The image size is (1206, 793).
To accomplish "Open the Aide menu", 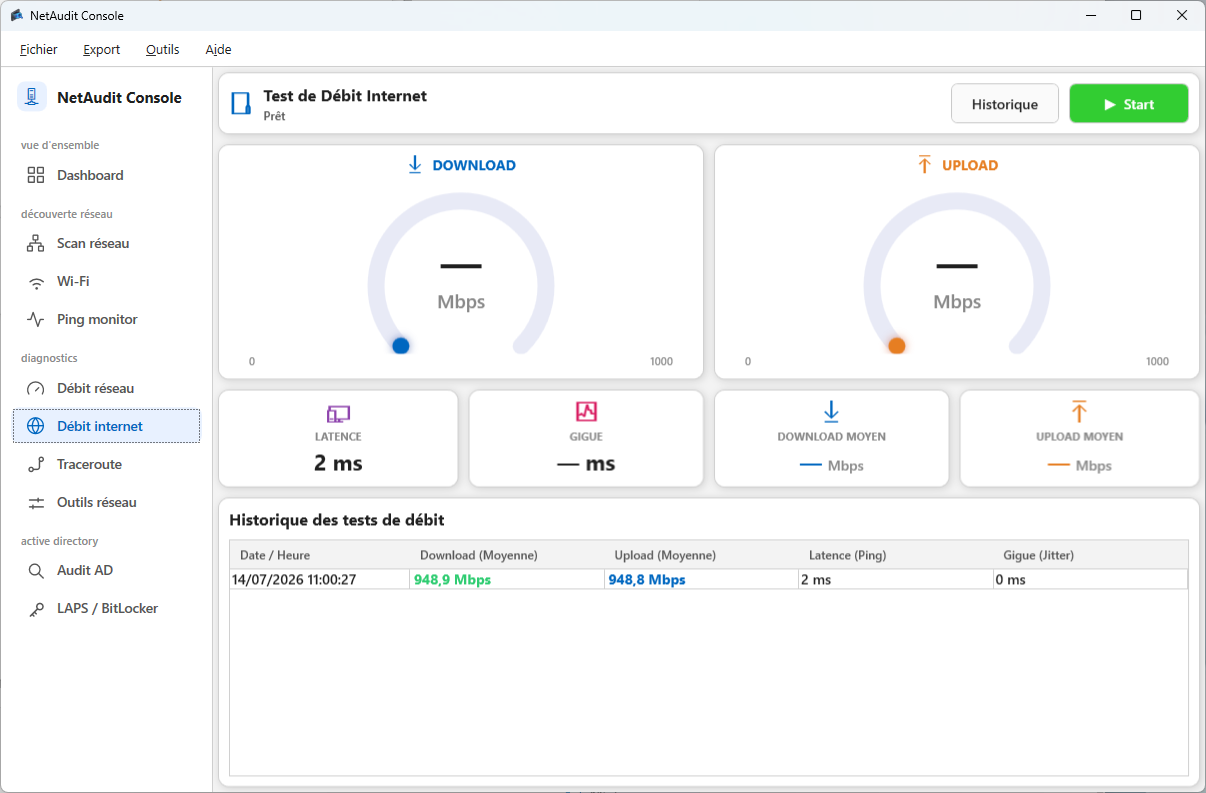I will [x=218, y=49].
